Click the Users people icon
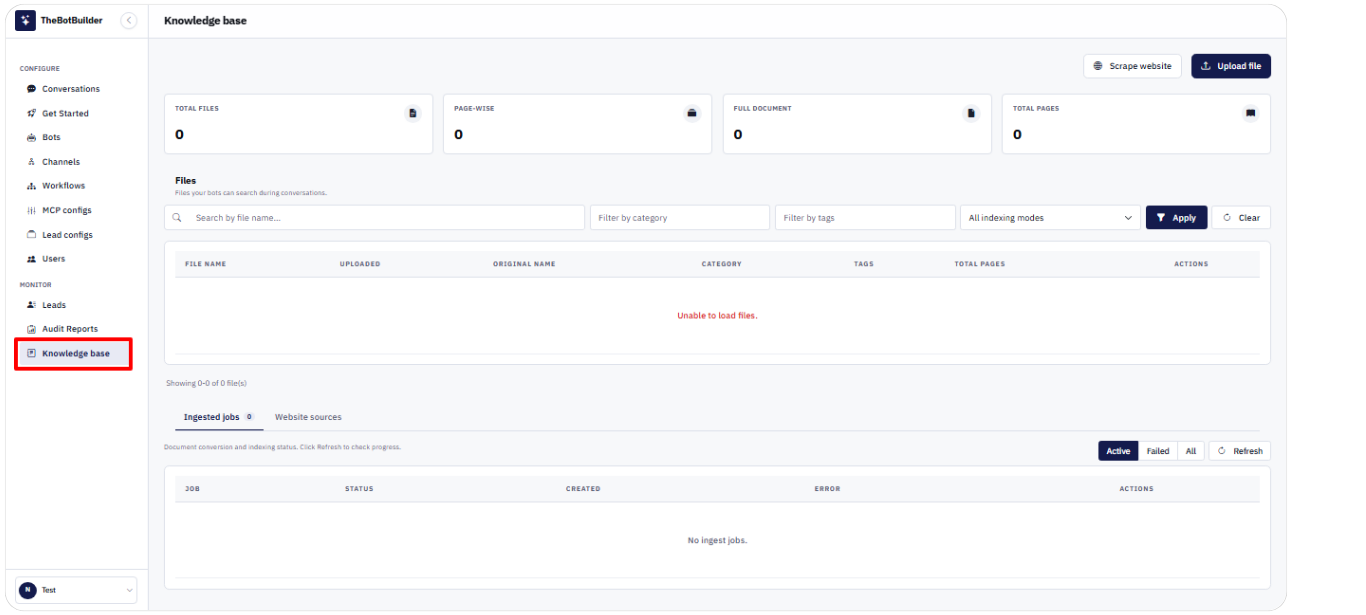Viewport: 1366px width, 615px height. (32, 258)
